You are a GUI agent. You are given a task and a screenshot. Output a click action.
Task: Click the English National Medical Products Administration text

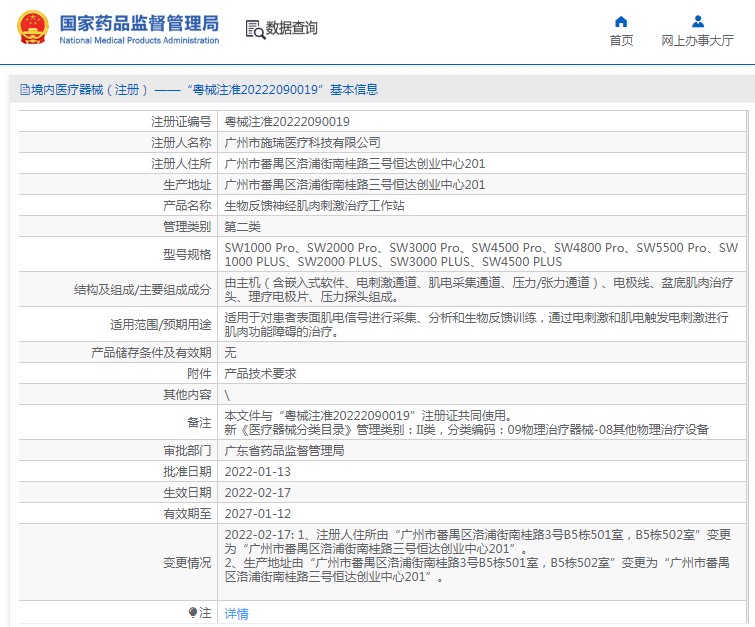(x=139, y=41)
